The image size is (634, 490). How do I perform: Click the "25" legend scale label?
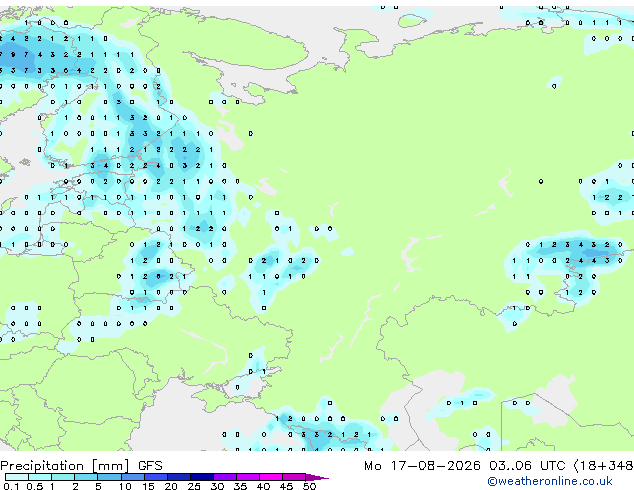click(x=194, y=486)
